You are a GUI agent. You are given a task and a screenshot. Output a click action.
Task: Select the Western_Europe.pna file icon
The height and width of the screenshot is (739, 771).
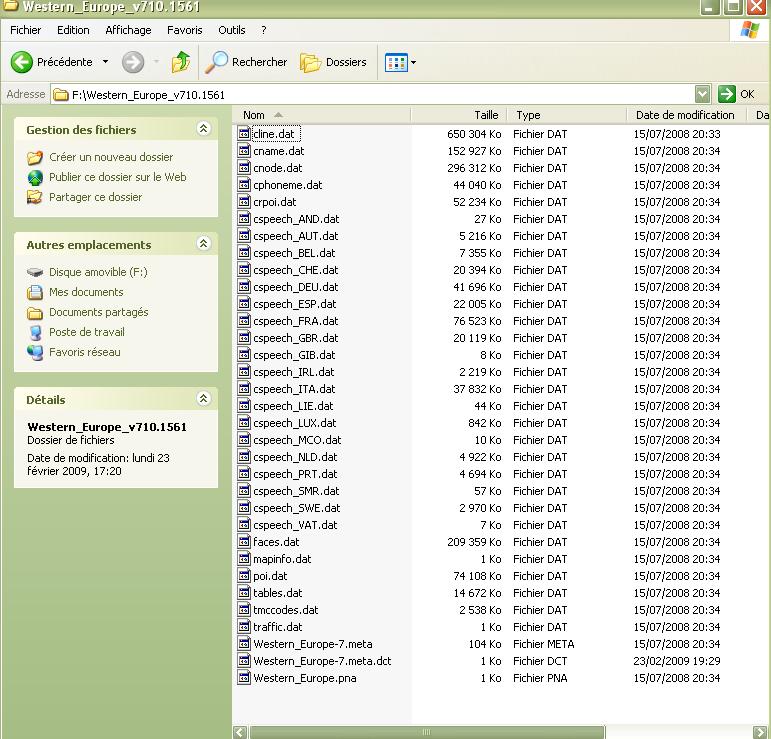click(244, 678)
